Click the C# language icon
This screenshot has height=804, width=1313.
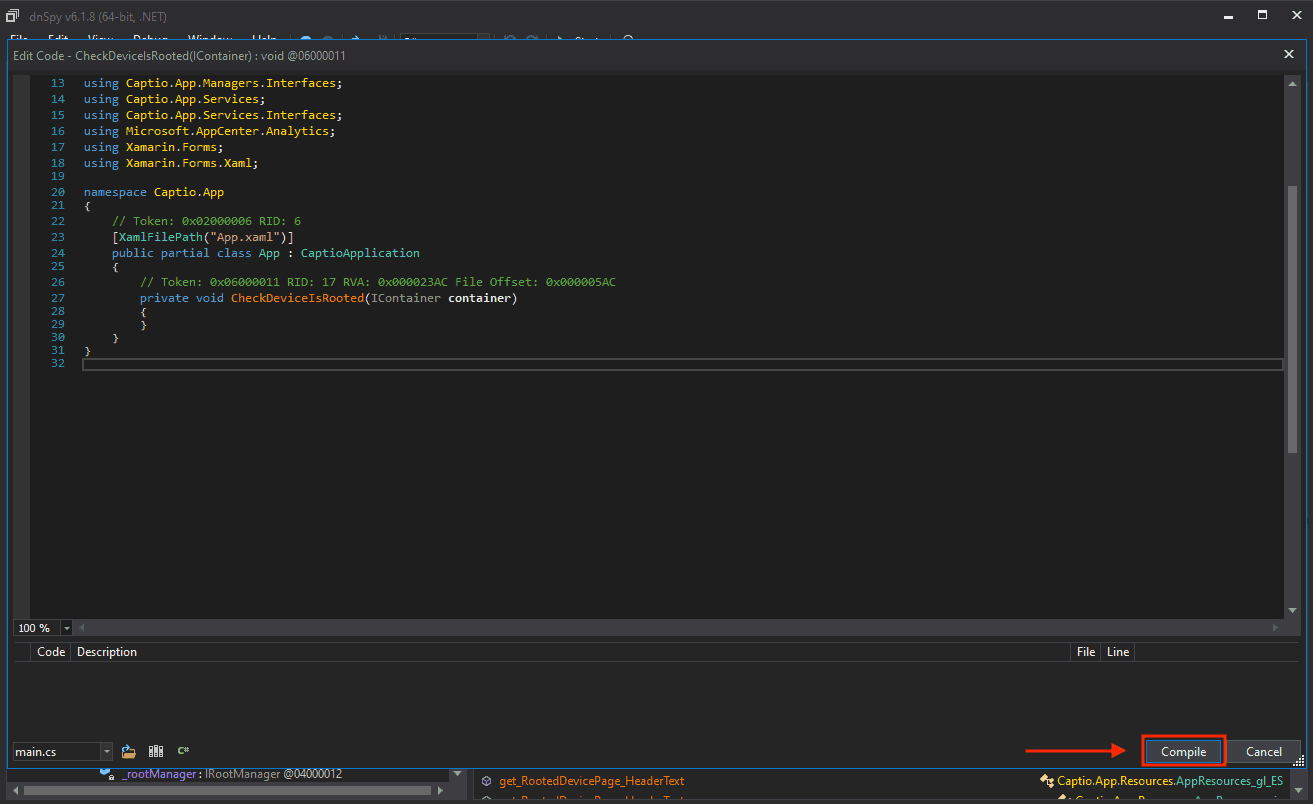click(183, 751)
